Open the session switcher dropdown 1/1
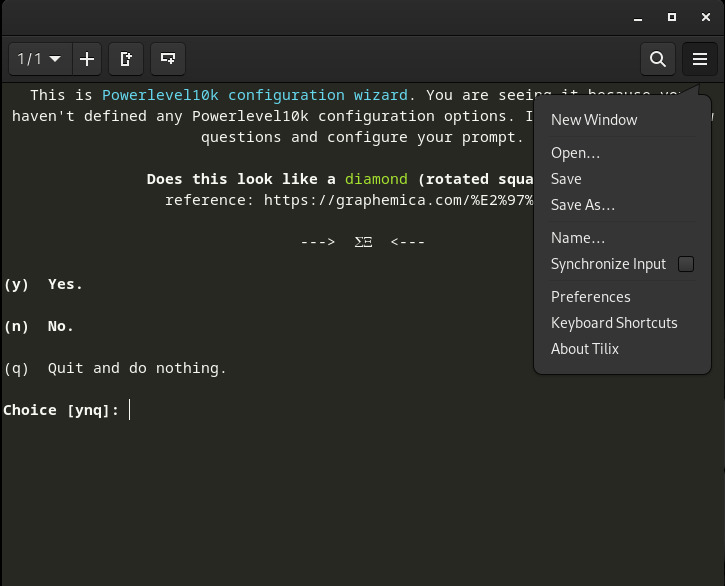725x586 pixels. click(x=40, y=59)
